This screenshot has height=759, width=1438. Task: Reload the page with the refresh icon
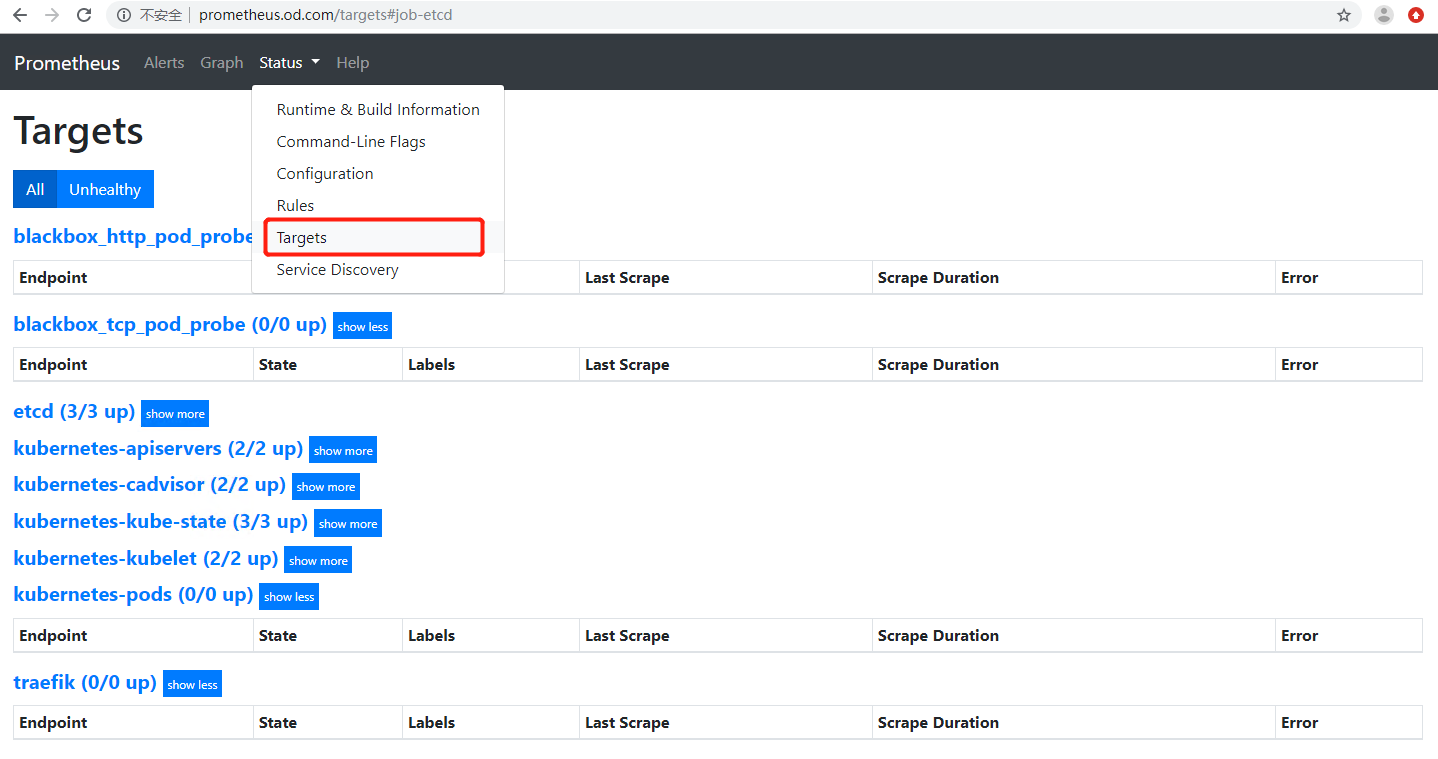[x=85, y=15]
